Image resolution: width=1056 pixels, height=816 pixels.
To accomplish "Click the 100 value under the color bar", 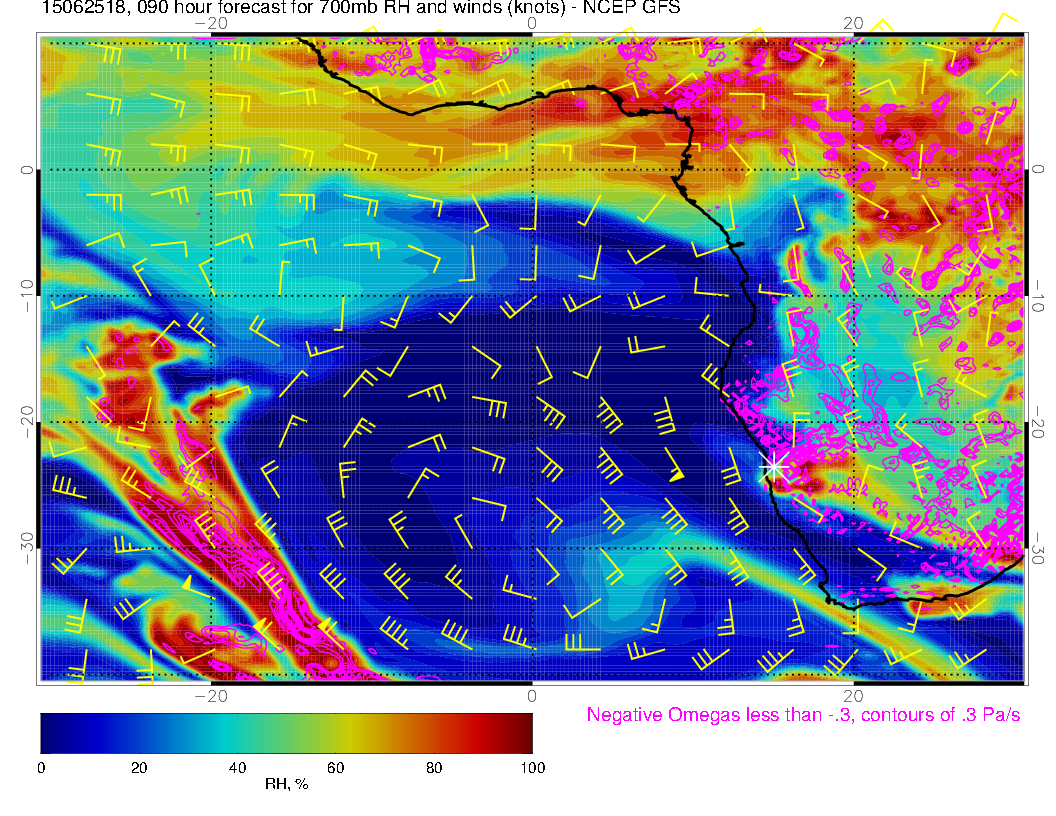I will [532, 767].
